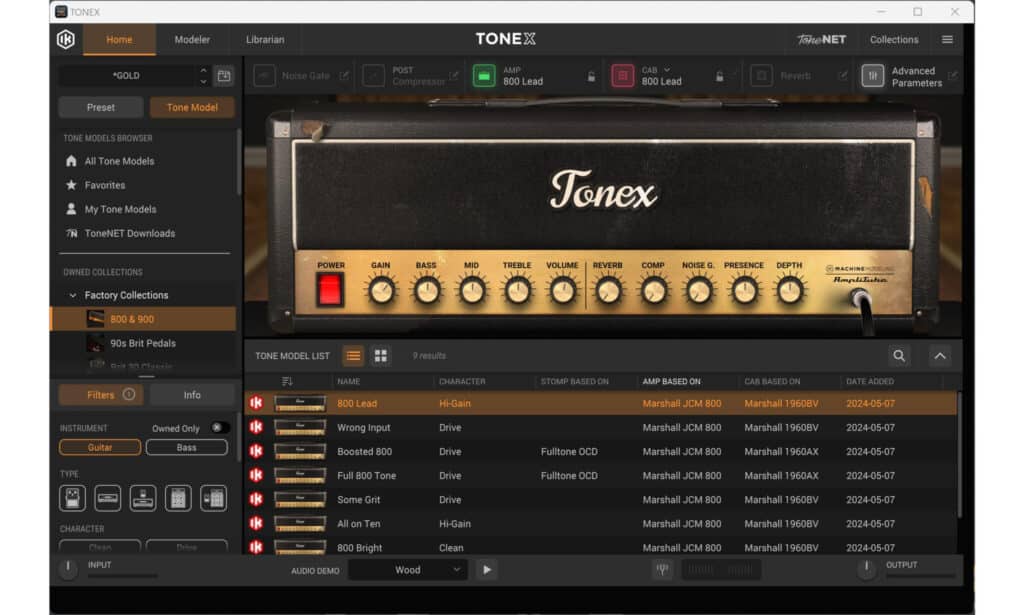The height and width of the screenshot is (615, 1024).
Task: Open Collections
Action: click(x=894, y=40)
